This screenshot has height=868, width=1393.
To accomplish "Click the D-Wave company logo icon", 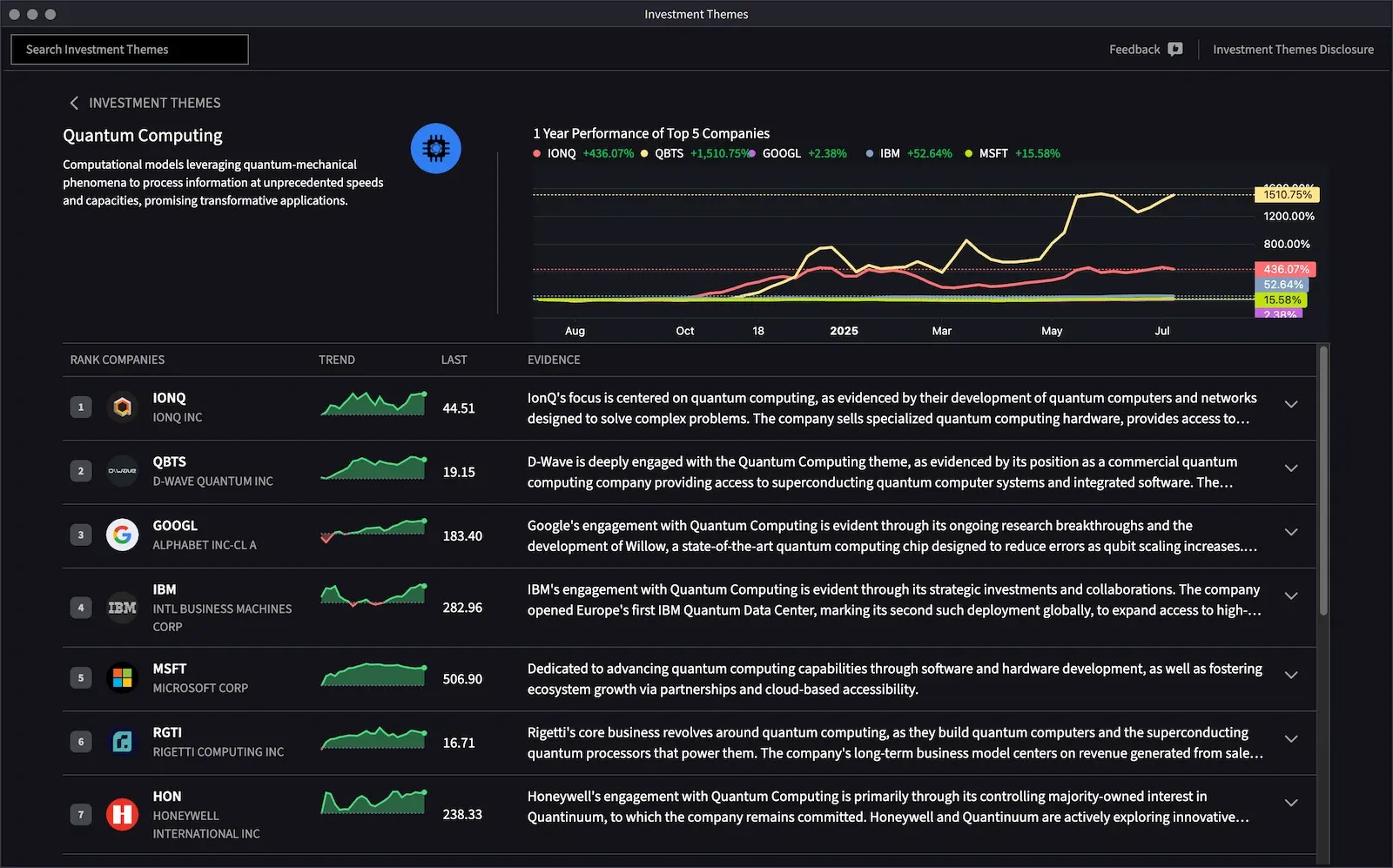I will [x=123, y=471].
